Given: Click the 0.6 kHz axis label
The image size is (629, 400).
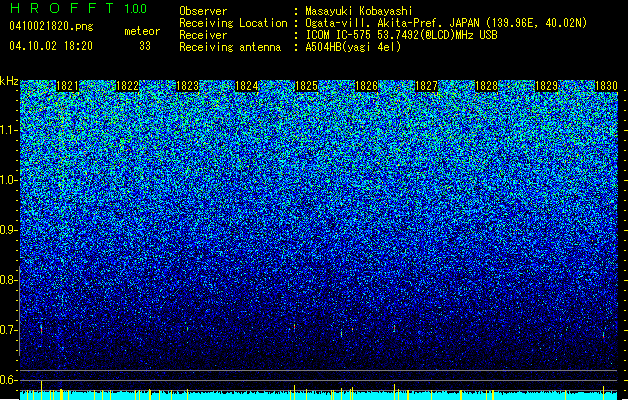Looking at the screenshot, I should (8, 380).
